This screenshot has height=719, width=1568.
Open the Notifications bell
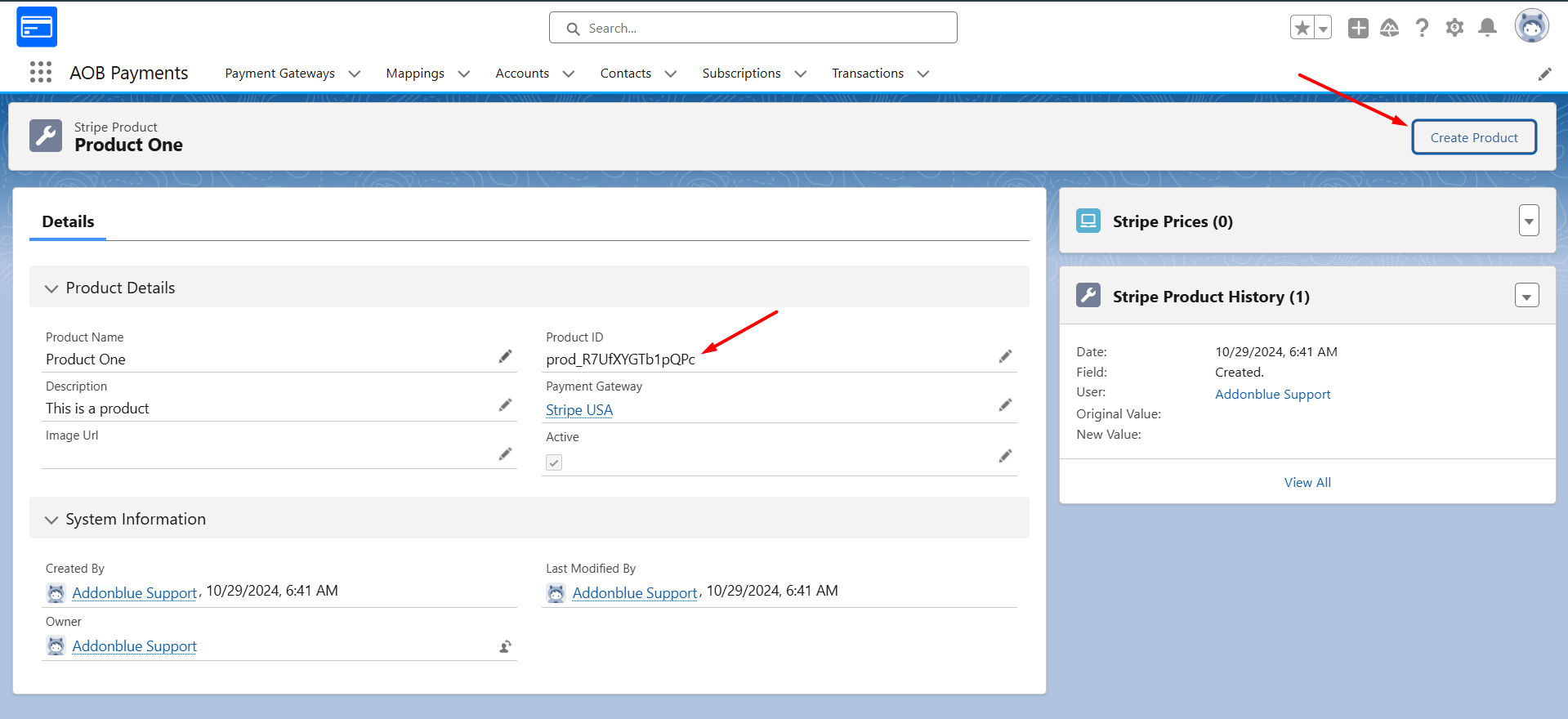tap(1488, 28)
